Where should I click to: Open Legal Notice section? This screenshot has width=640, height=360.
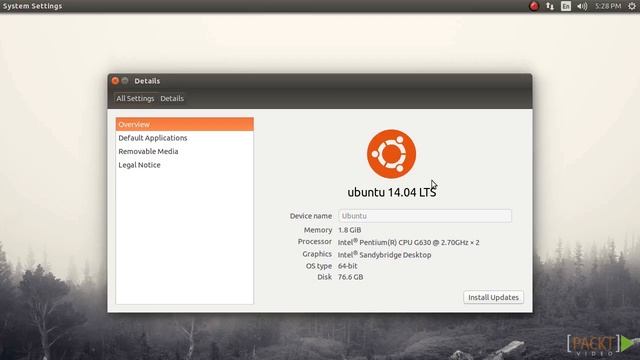tap(184, 165)
